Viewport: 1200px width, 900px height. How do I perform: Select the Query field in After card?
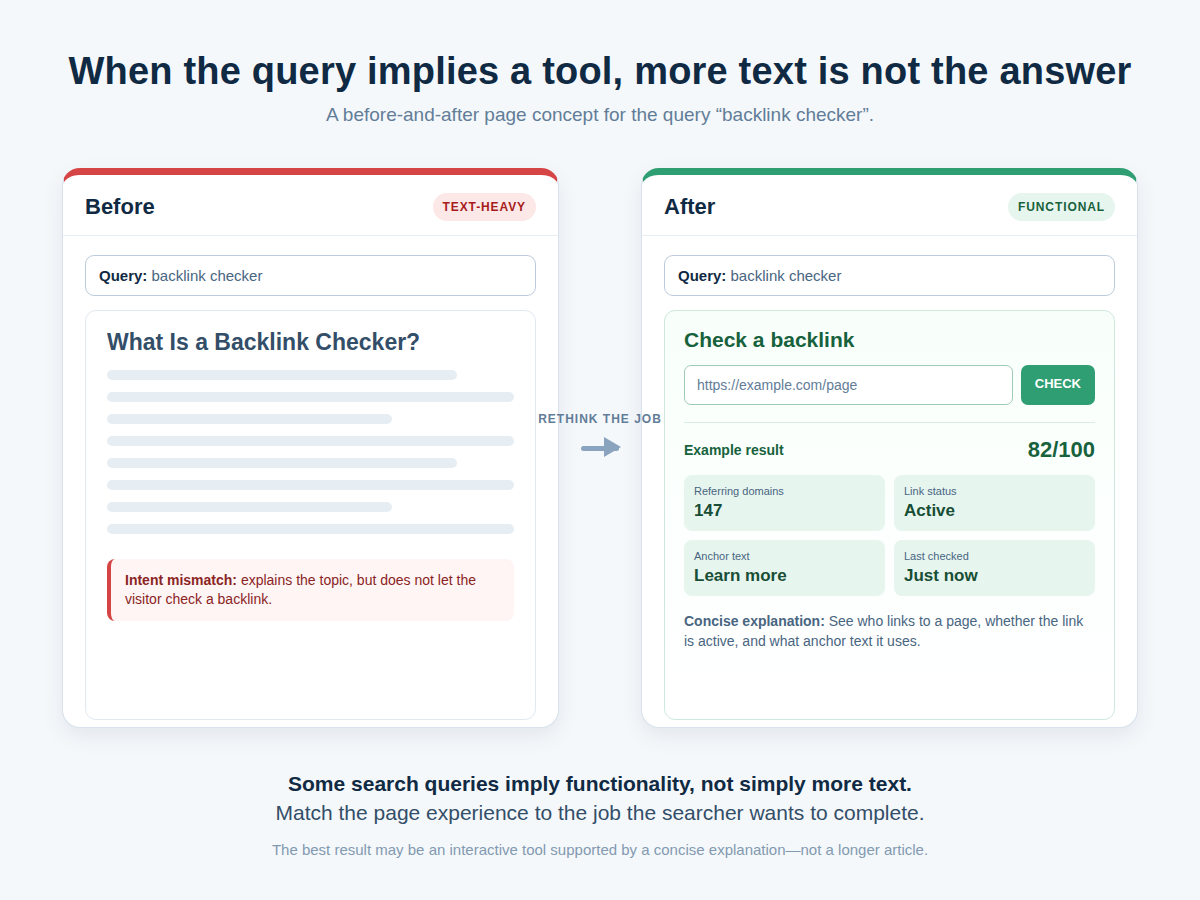point(889,276)
